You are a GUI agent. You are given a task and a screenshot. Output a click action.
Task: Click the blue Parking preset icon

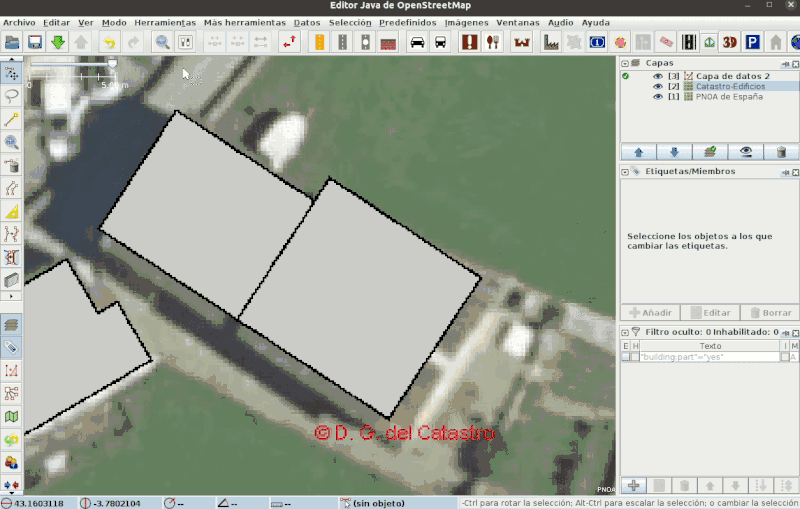click(x=753, y=42)
